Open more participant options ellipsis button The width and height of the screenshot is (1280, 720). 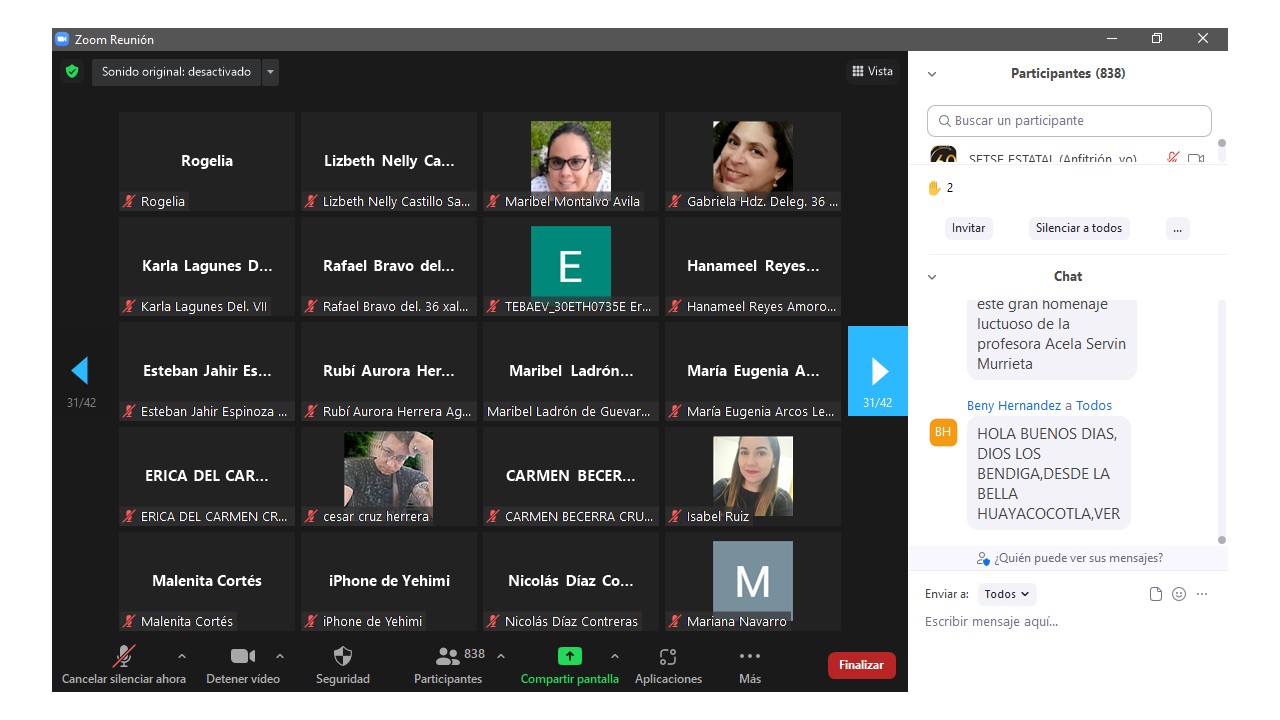[x=1177, y=228]
